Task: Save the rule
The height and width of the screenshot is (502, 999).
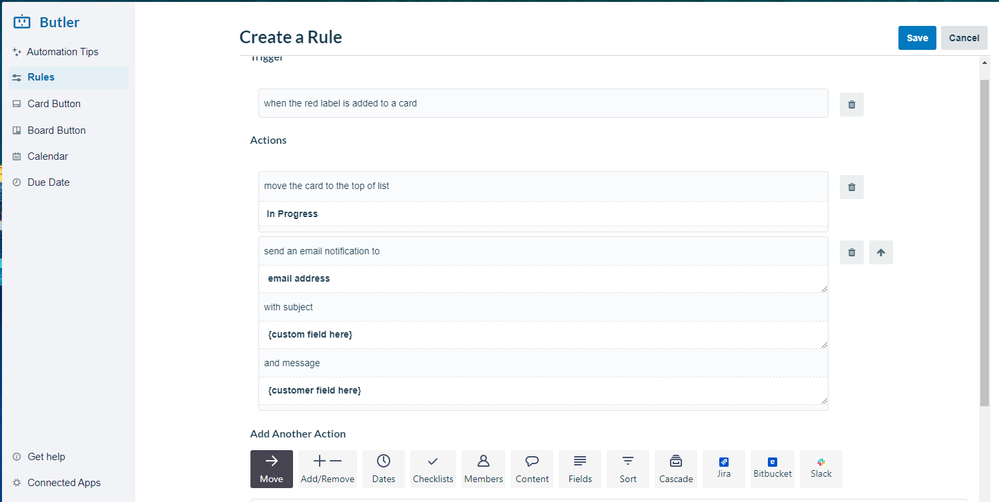Action: (917, 38)
